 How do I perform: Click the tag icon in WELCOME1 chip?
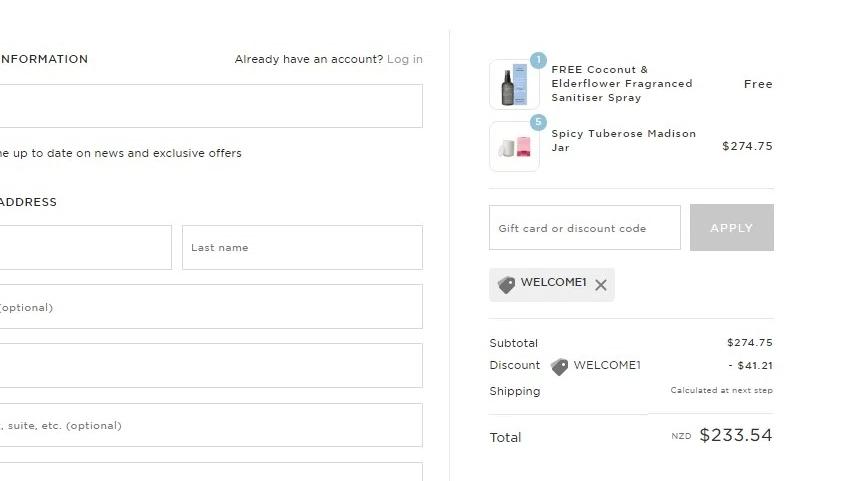click(x=507, y=285)
